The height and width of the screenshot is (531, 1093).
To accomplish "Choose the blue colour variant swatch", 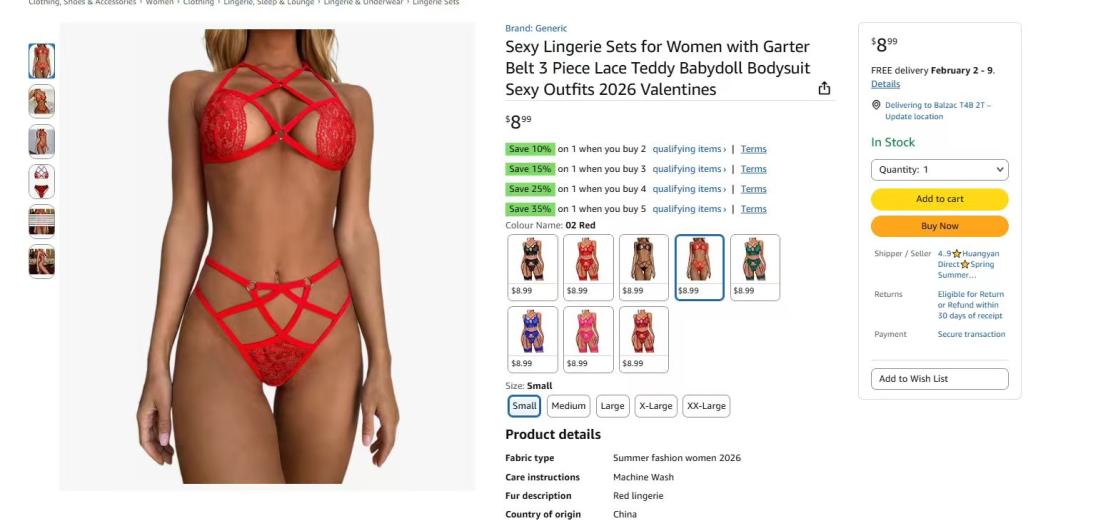I will pyautogui.click(x=533, y=340).
